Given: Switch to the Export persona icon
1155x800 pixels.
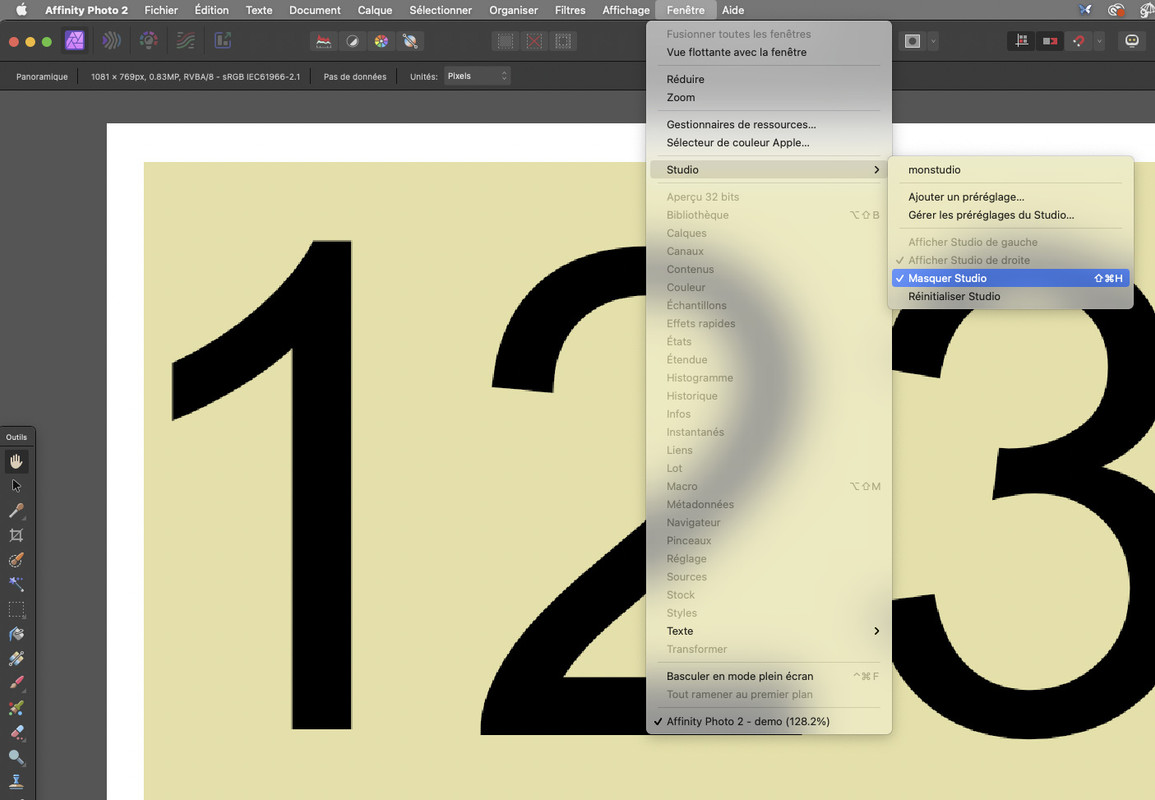Looking at the screenshot, I should pos(222,41).
